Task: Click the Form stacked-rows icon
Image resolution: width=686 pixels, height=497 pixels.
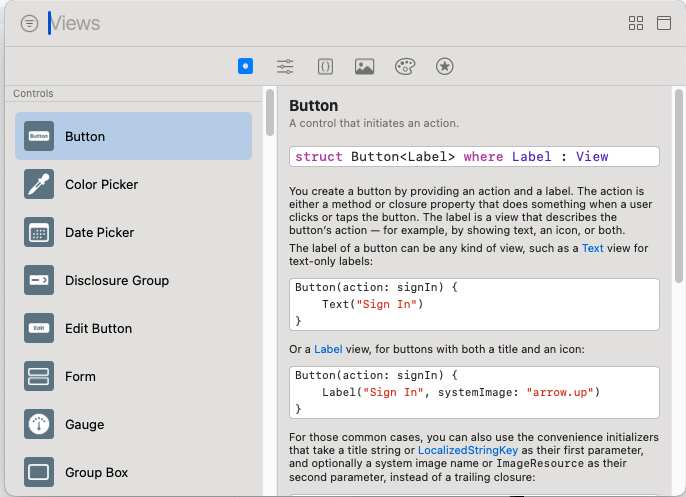Action: [x=39, y=376]
